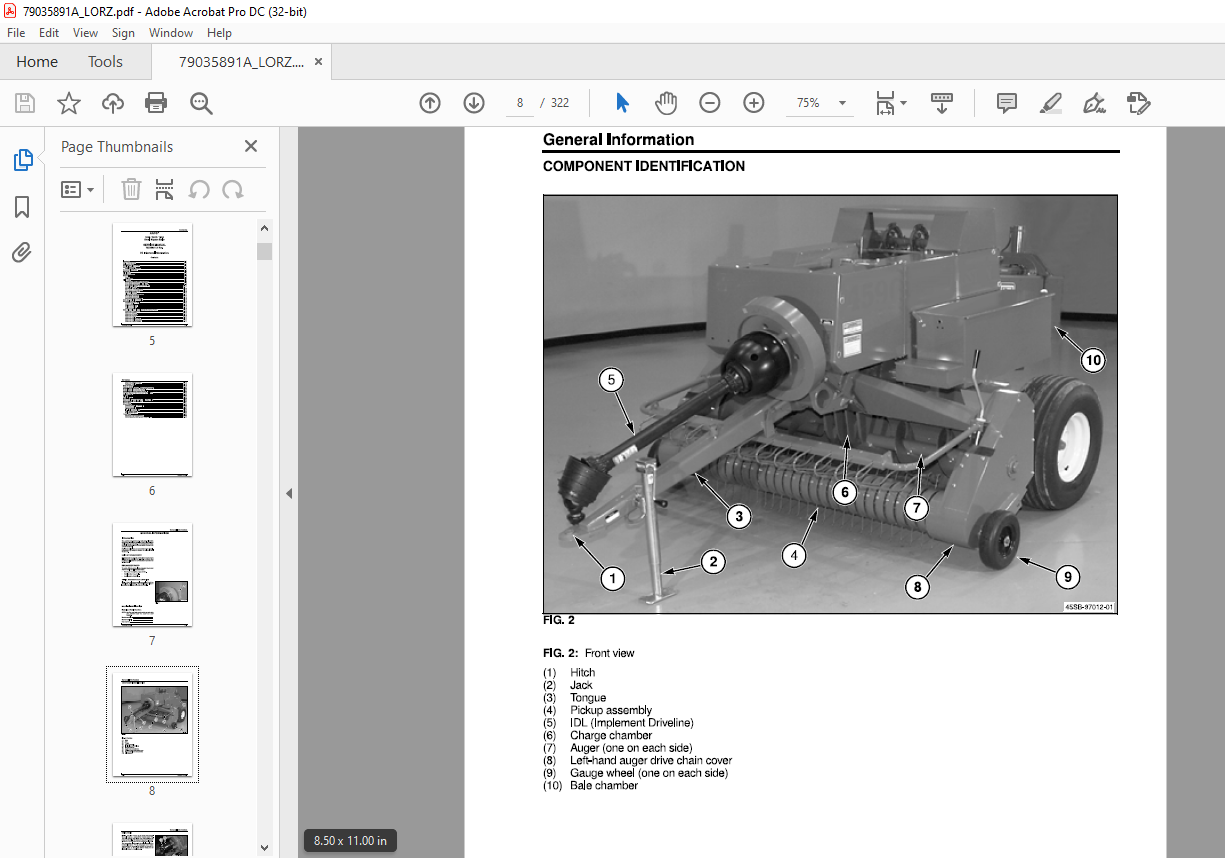Click 'IDL (Implement Driveline)' list entry

[632, 723]
